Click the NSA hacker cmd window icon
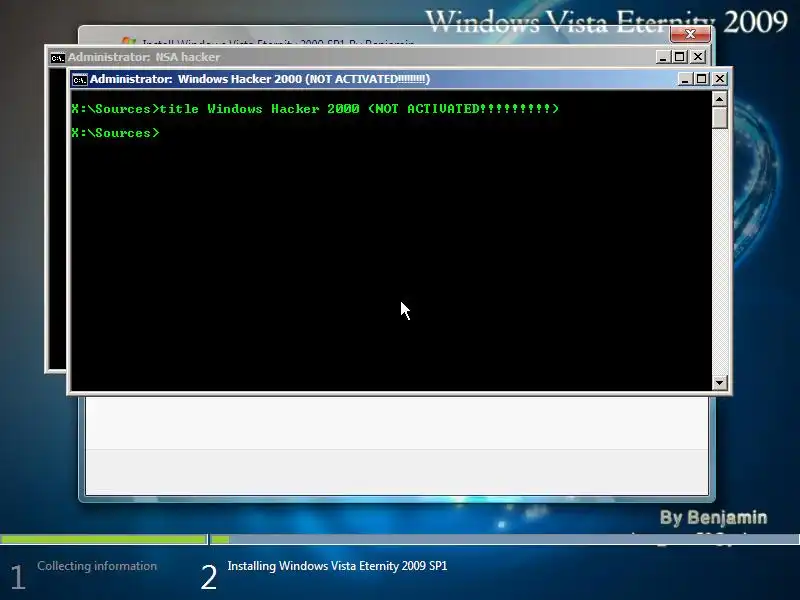Image resolution: width=800 pixels, height=600 pixels. point(58,58)
